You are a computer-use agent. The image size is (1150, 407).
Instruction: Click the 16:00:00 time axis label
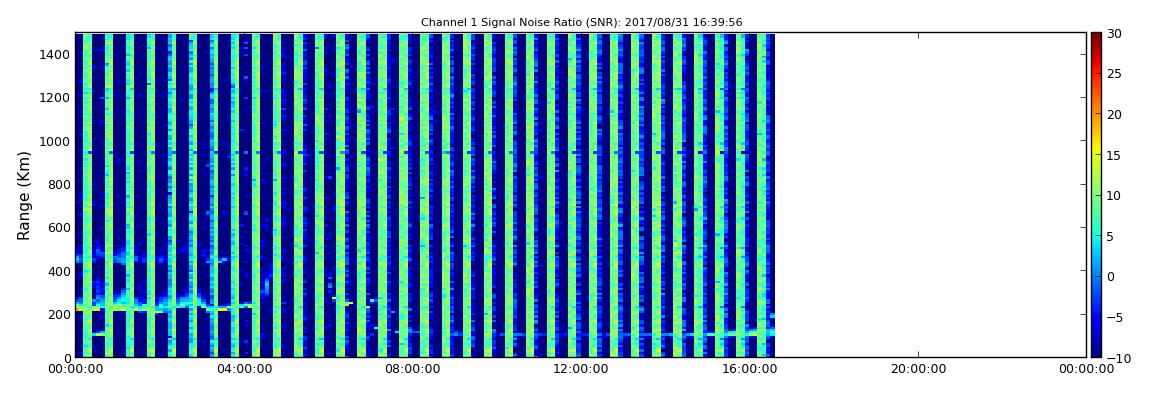tap(750, 370)
